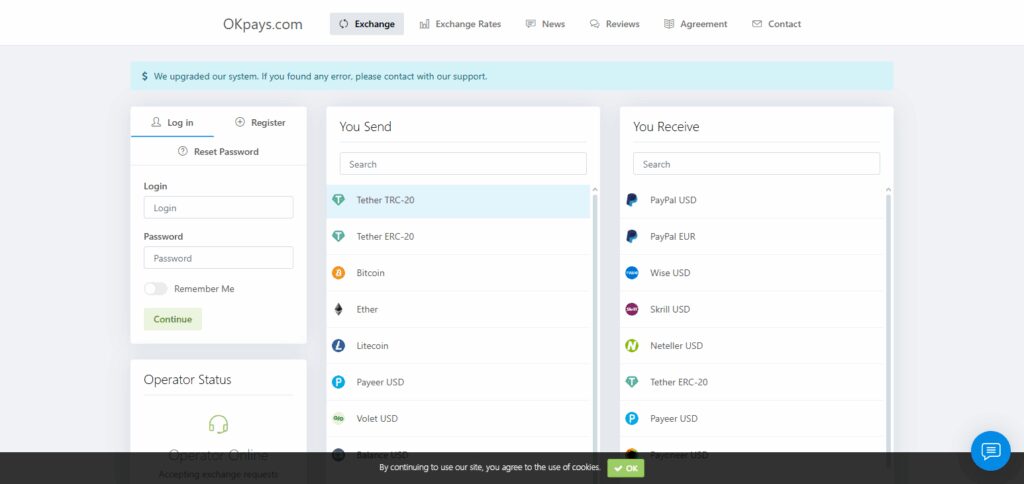Click the Skrill USD icon

click(632, 310)
